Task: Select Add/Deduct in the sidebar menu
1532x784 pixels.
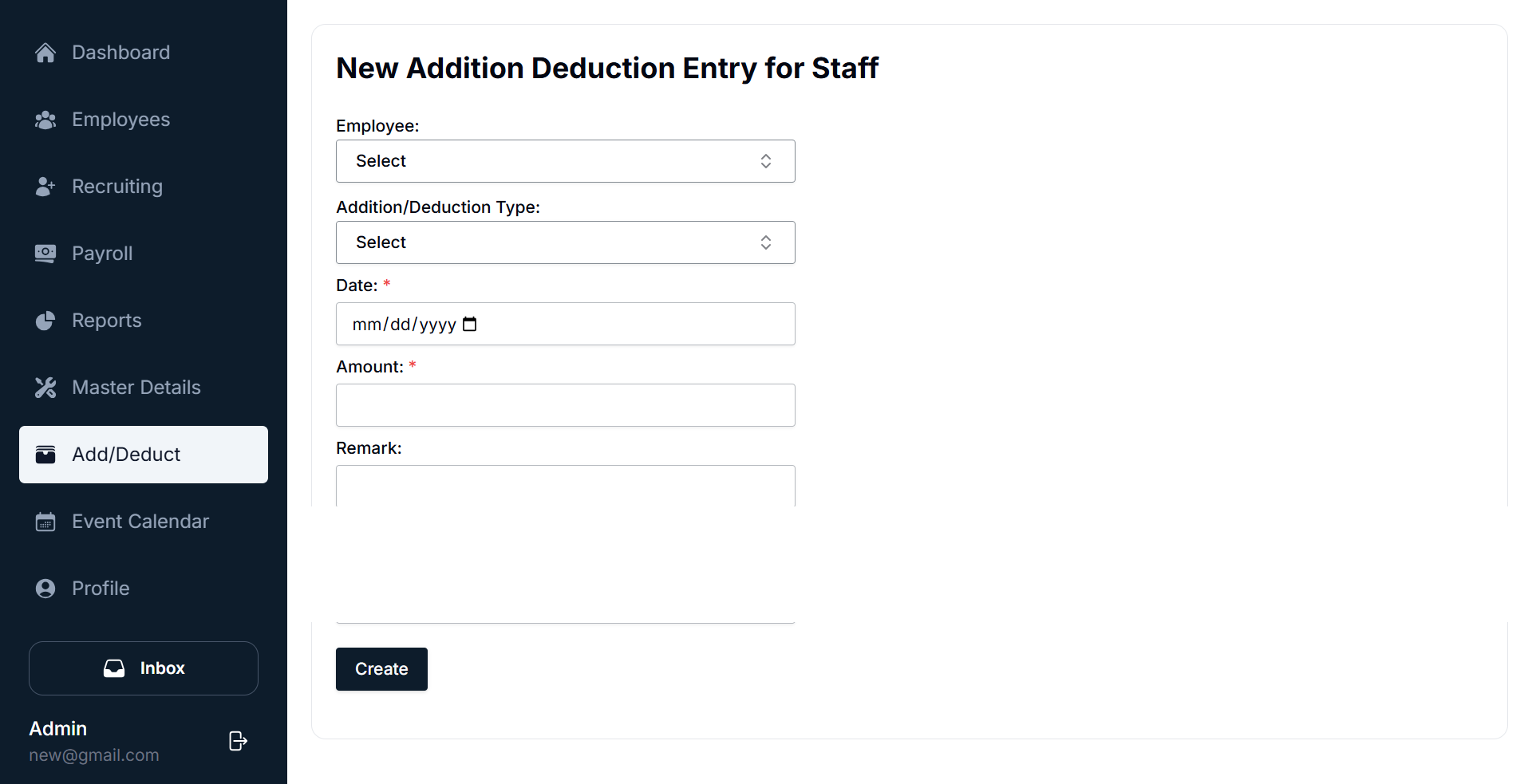Action: coord(125,454)
